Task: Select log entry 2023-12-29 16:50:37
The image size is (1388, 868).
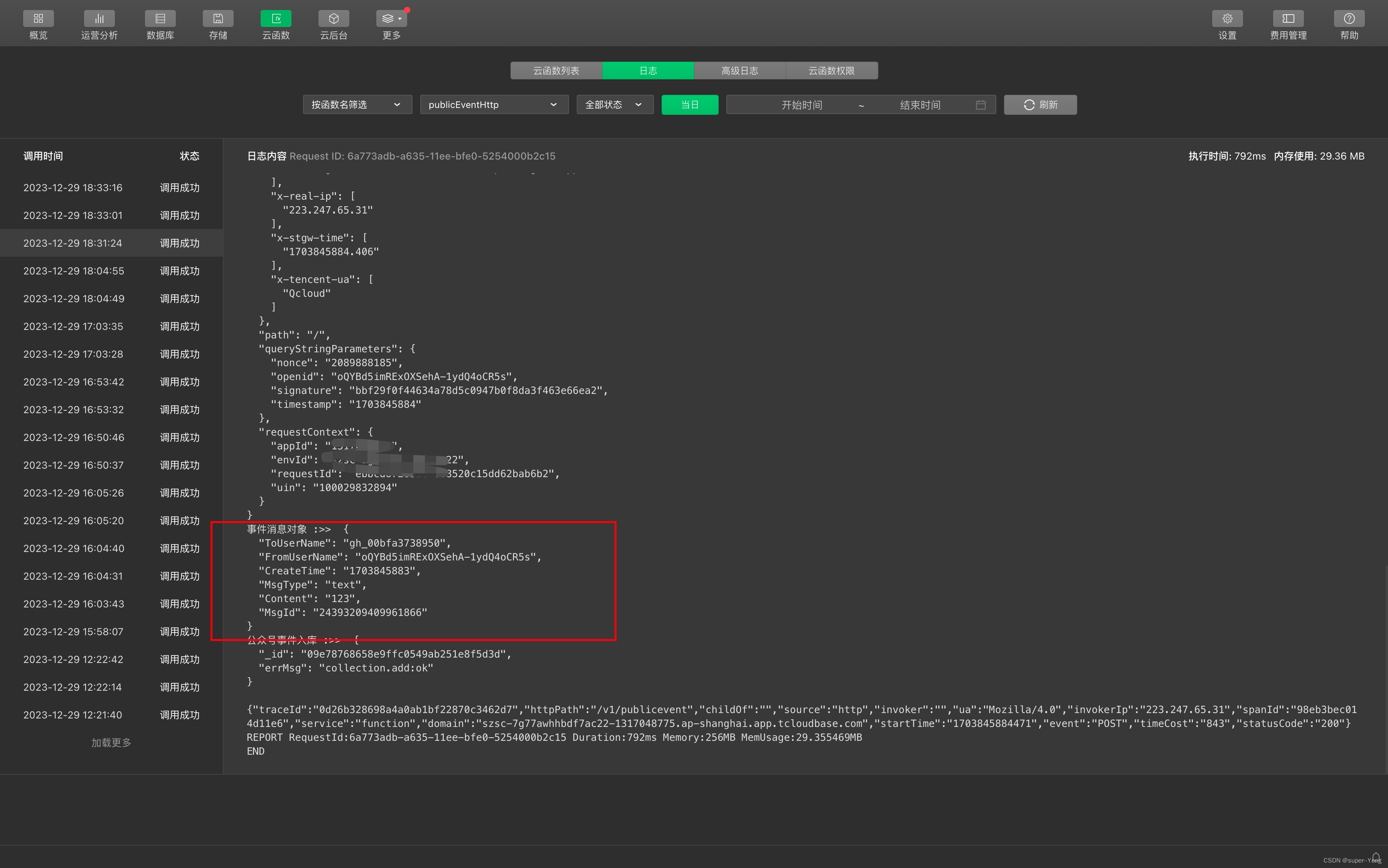Action: (x=111, y=465)
